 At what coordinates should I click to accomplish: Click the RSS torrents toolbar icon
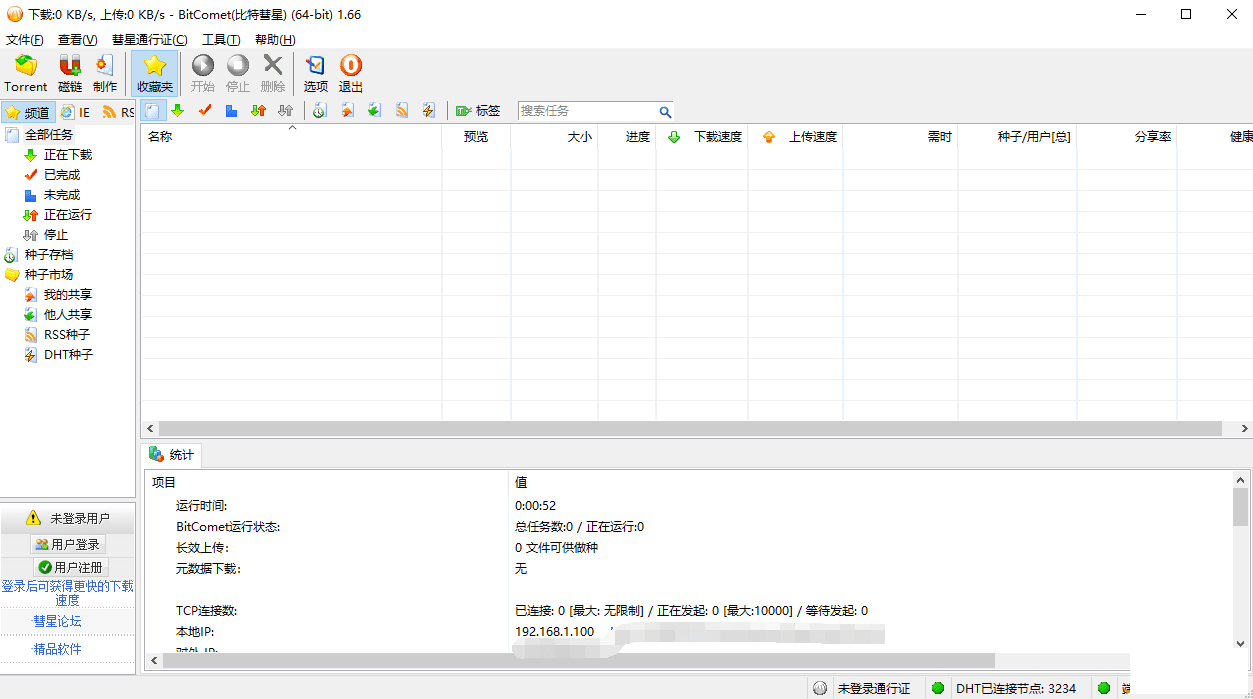tap(401, 111)
